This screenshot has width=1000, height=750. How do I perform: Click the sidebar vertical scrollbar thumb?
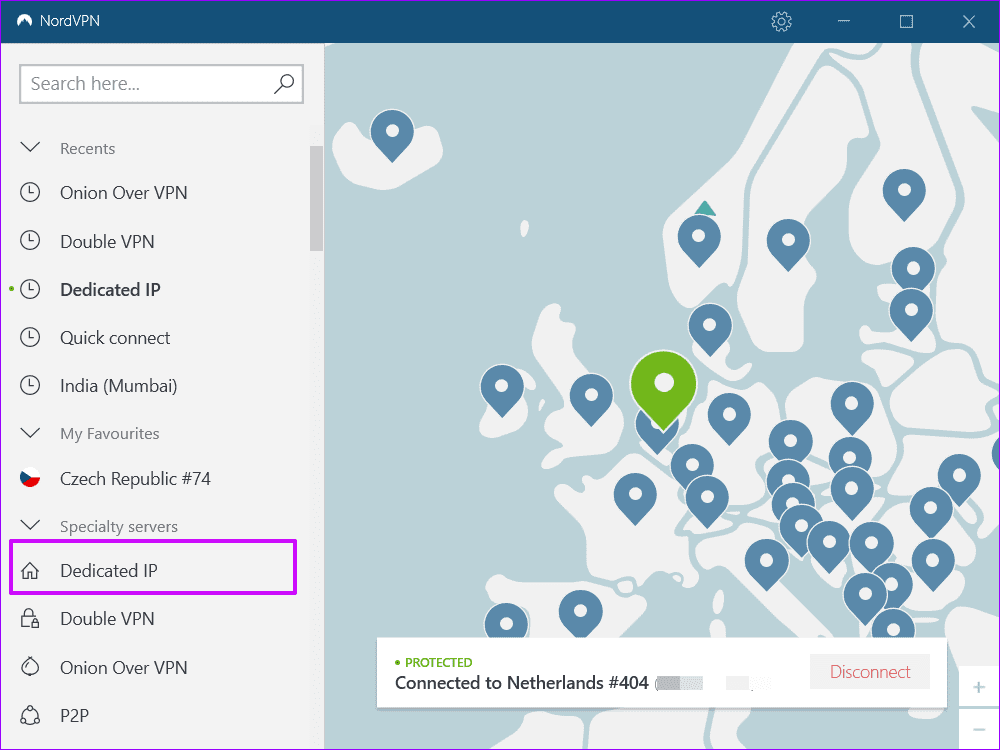coord(316,198)
